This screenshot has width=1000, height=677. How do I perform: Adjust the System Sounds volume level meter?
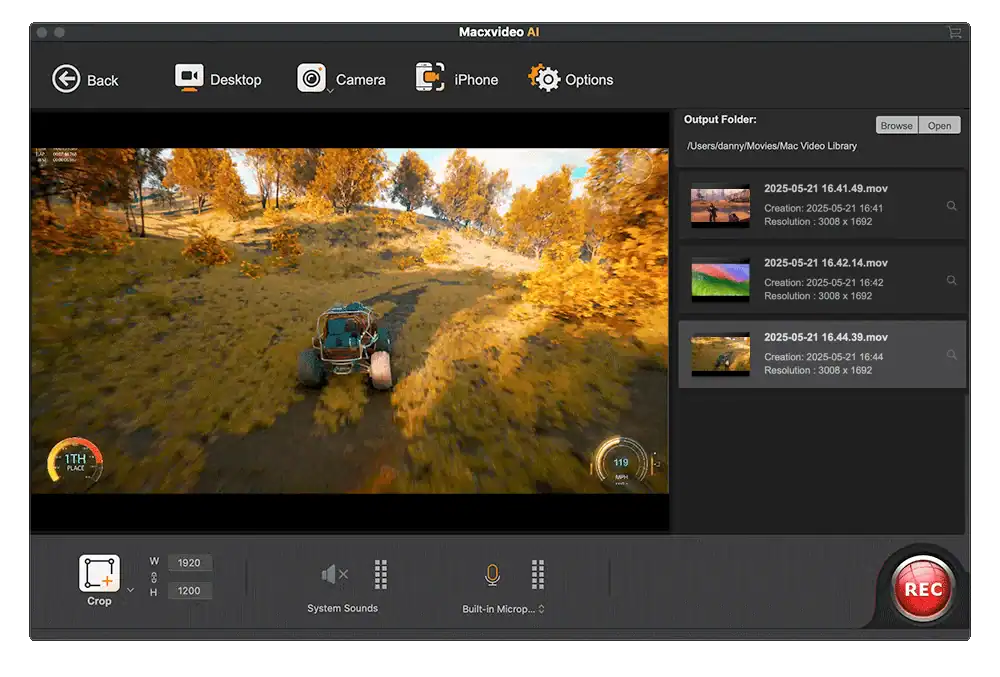(381, 574)
